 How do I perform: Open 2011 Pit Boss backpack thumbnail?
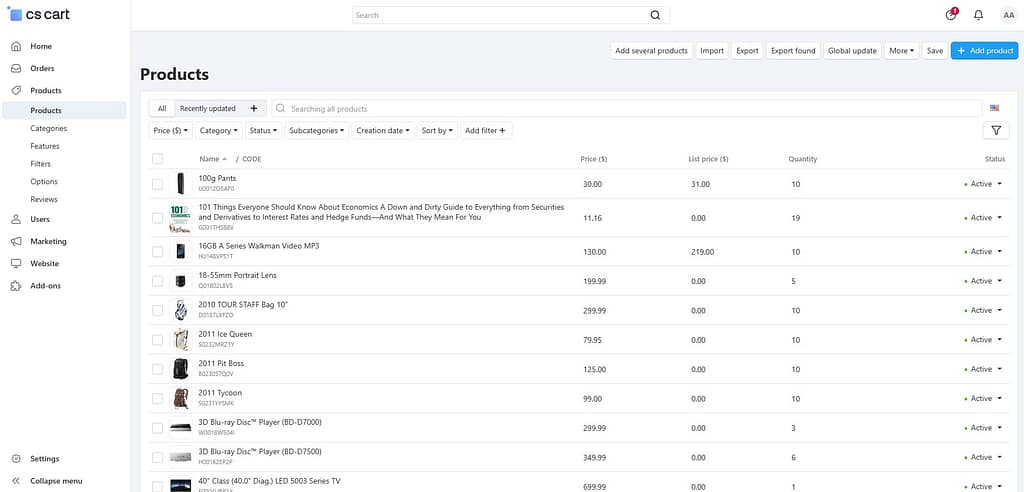tap(180, 369)
